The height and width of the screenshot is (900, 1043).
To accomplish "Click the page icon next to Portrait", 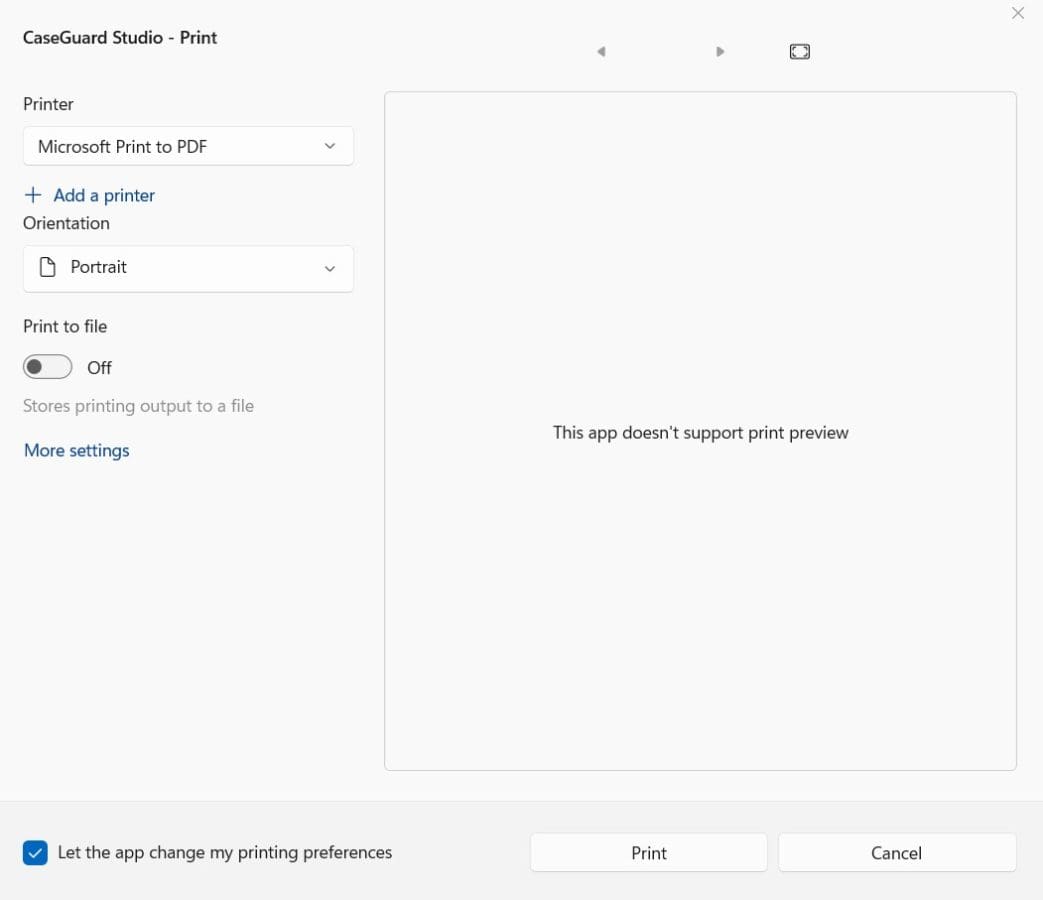I will 47,268.
